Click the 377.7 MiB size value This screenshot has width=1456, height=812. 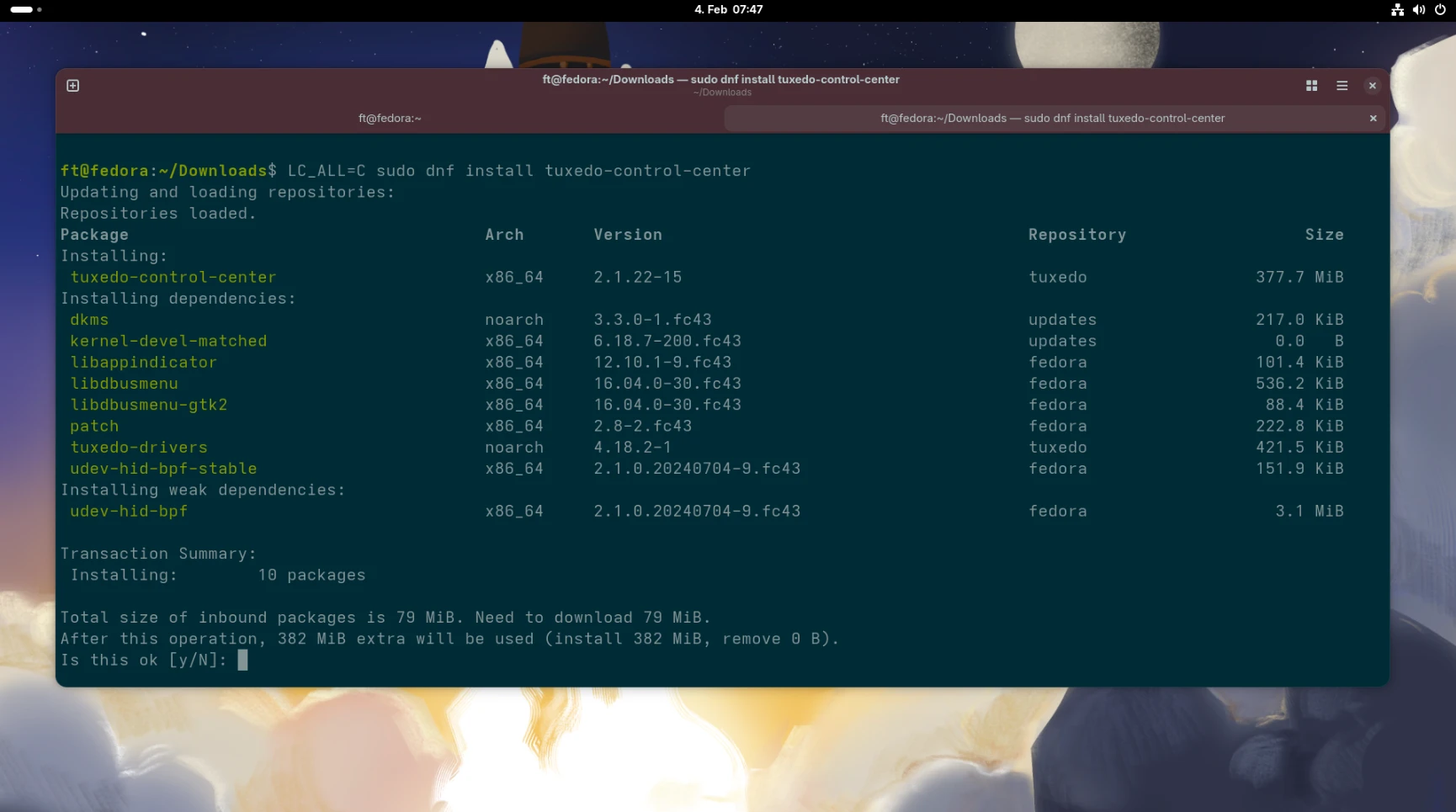[1299, 277]
